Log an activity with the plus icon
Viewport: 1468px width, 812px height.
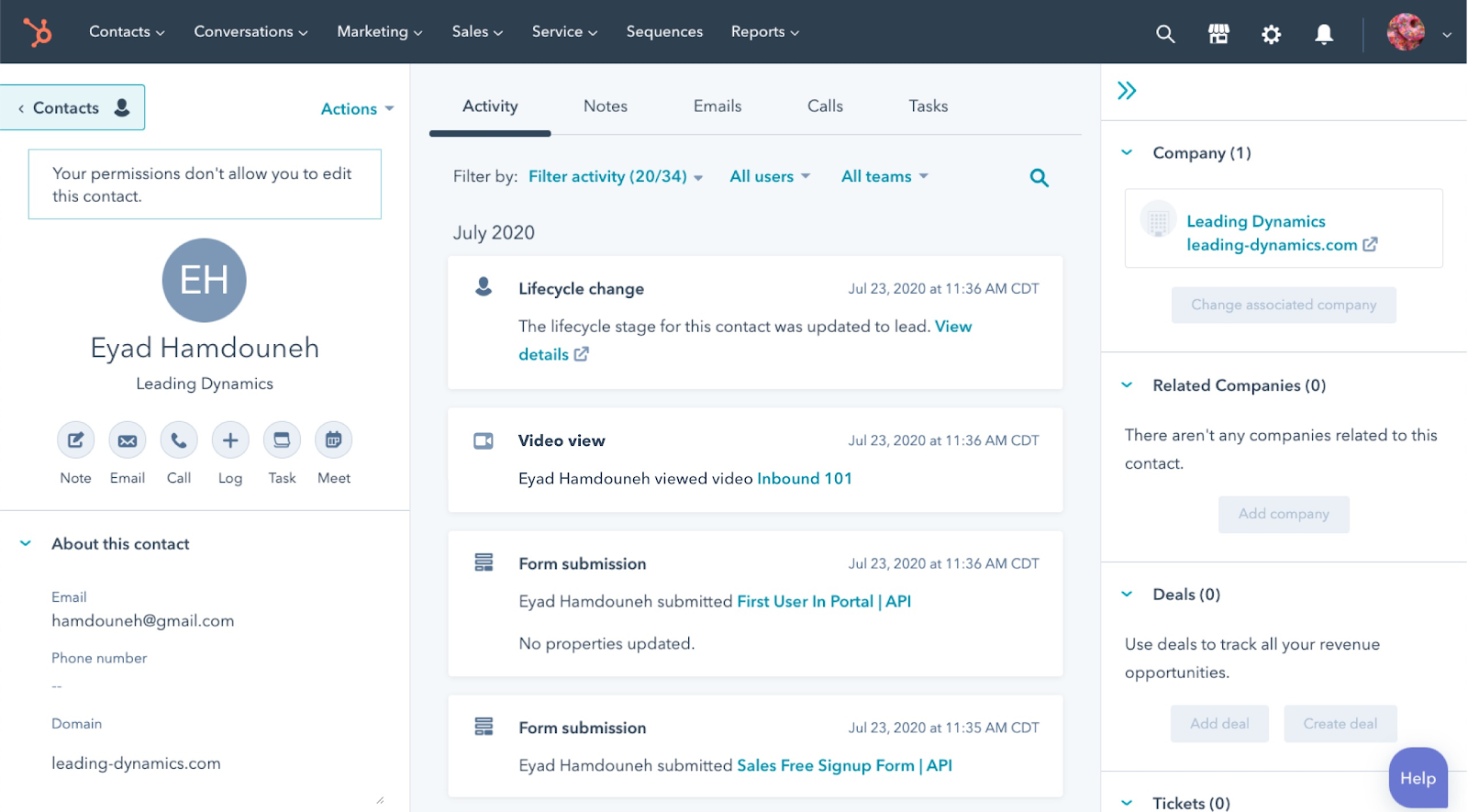click(x=230, y=440)
